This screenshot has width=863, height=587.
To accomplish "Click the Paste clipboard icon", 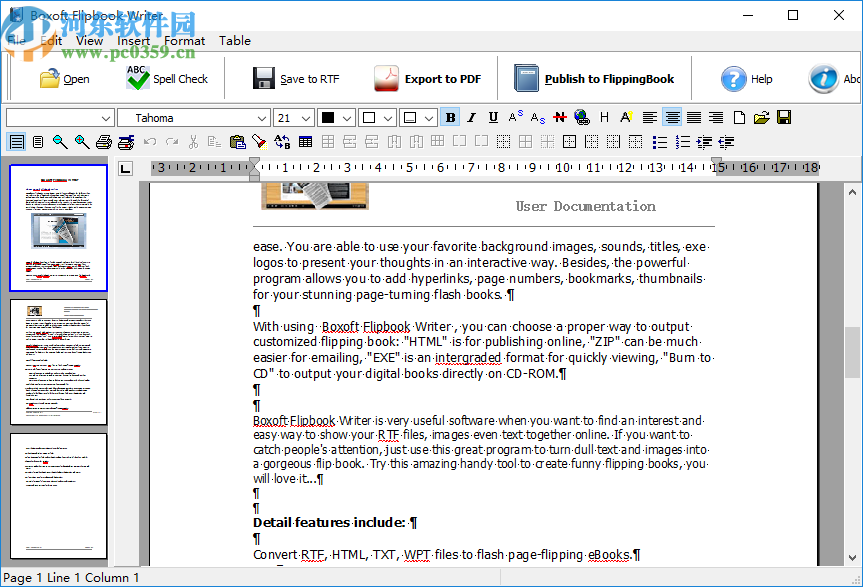I will [238, 141].
